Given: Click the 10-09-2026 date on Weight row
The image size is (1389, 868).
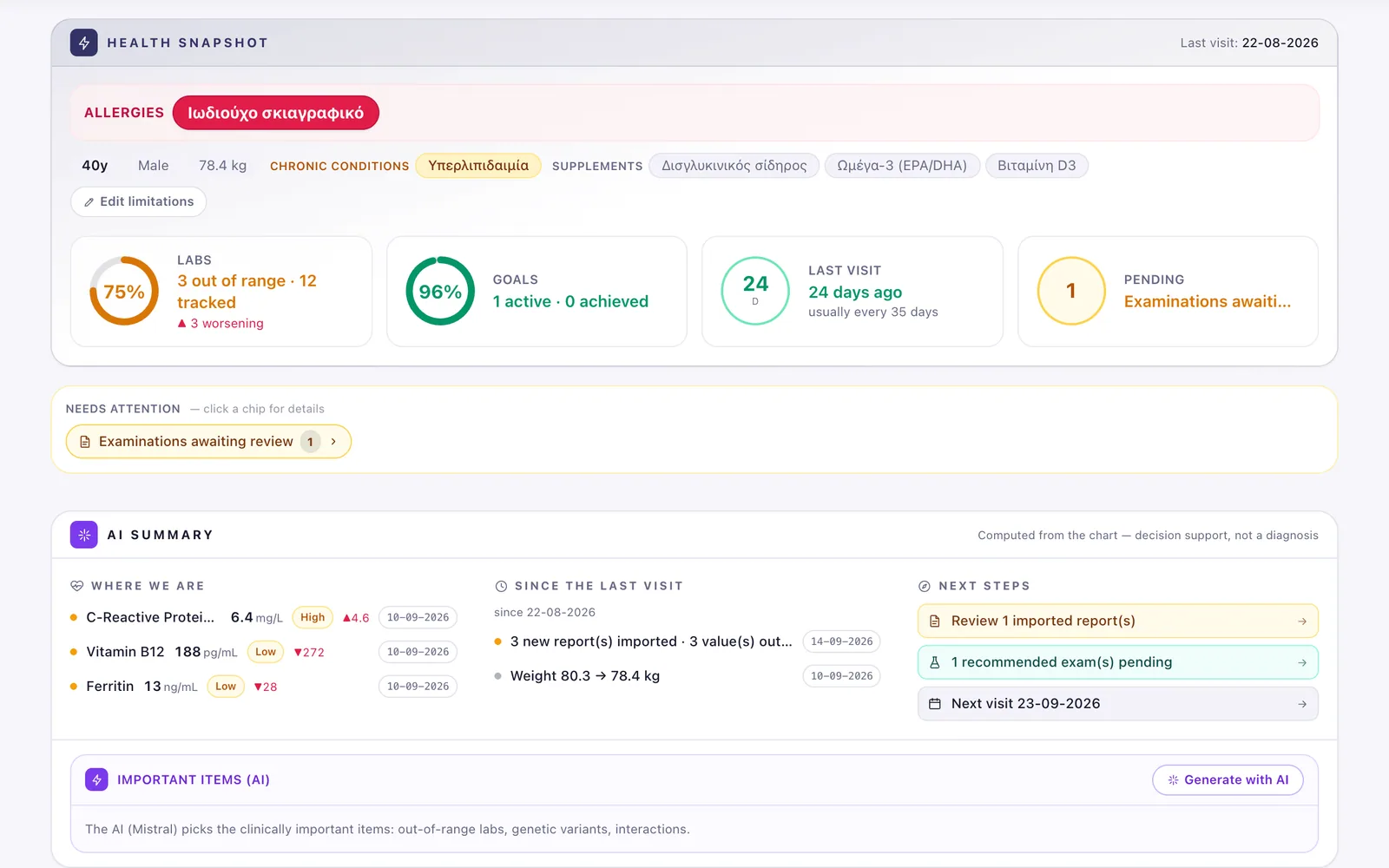Looking at the screenshot, I should pos(841,676).
